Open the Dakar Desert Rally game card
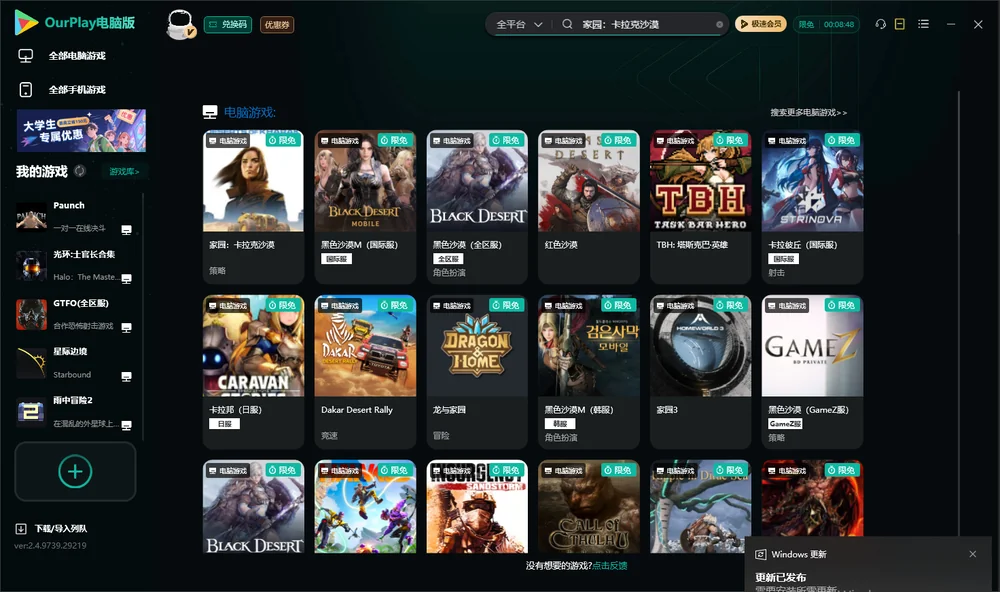This screenshot has height=592, width=1000. [x=365, y=372]
